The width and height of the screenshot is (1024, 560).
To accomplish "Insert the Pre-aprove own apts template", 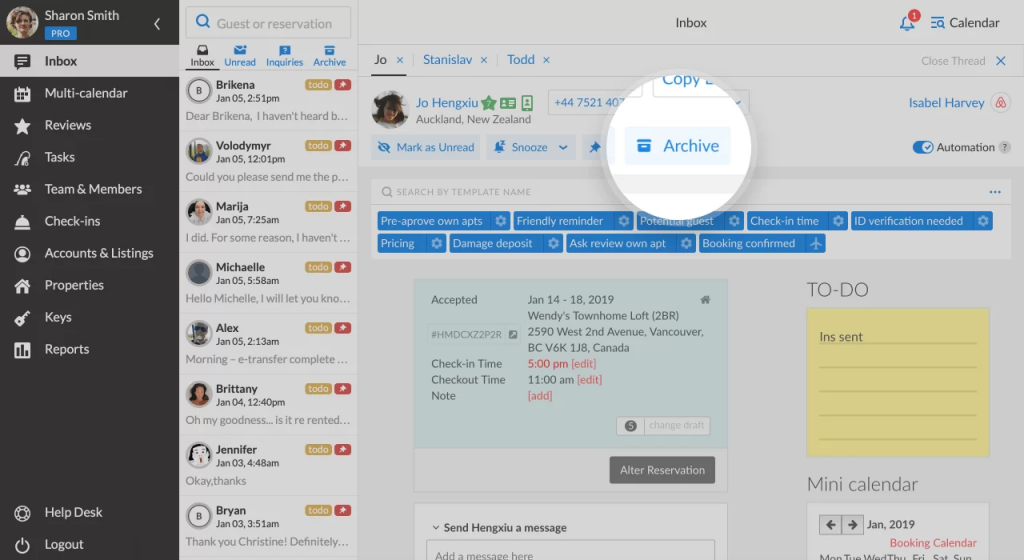I will tap(432, 221).
